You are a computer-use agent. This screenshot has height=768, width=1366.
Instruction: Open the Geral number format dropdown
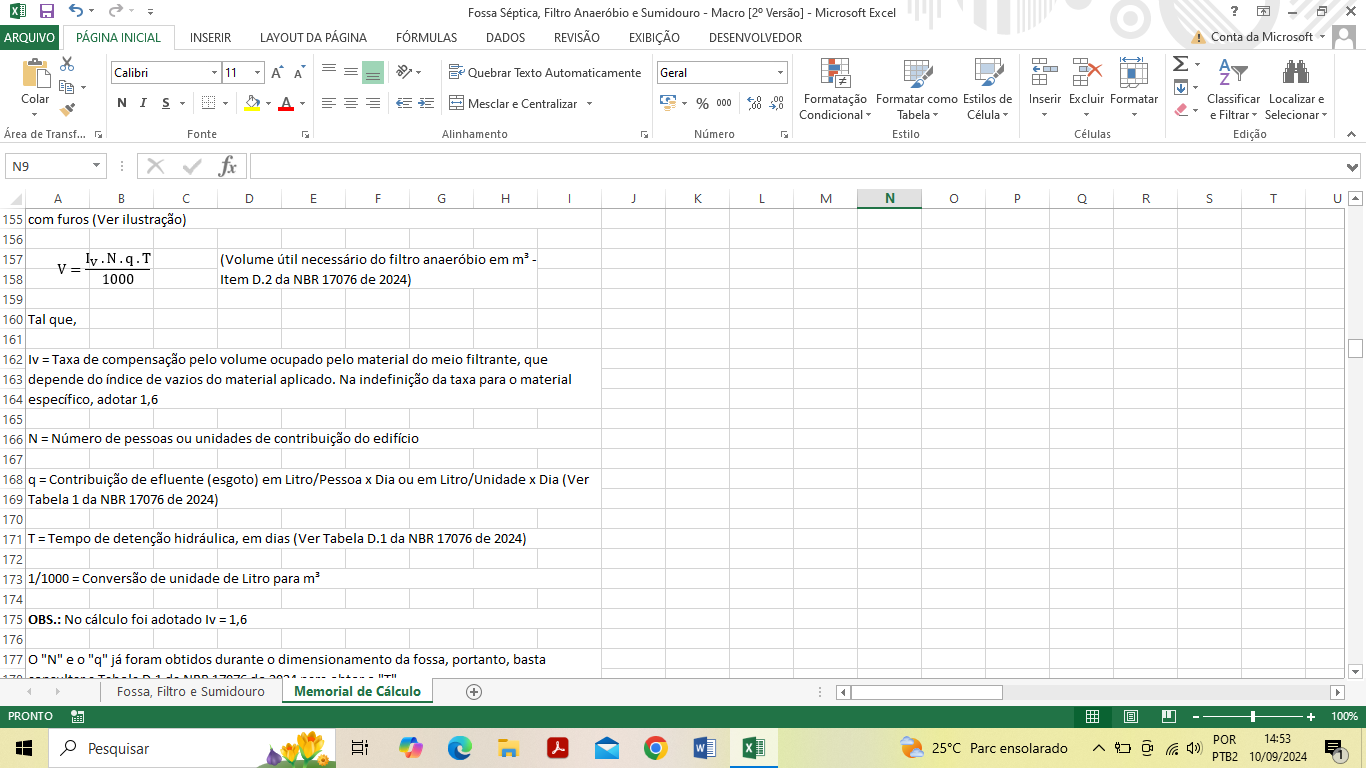tap(780, 73)
